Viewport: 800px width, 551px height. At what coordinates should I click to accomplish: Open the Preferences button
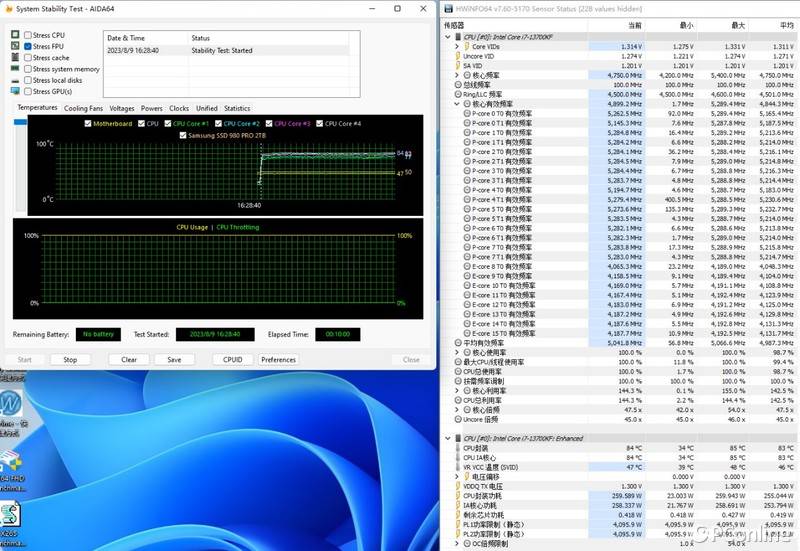[279, 360]
